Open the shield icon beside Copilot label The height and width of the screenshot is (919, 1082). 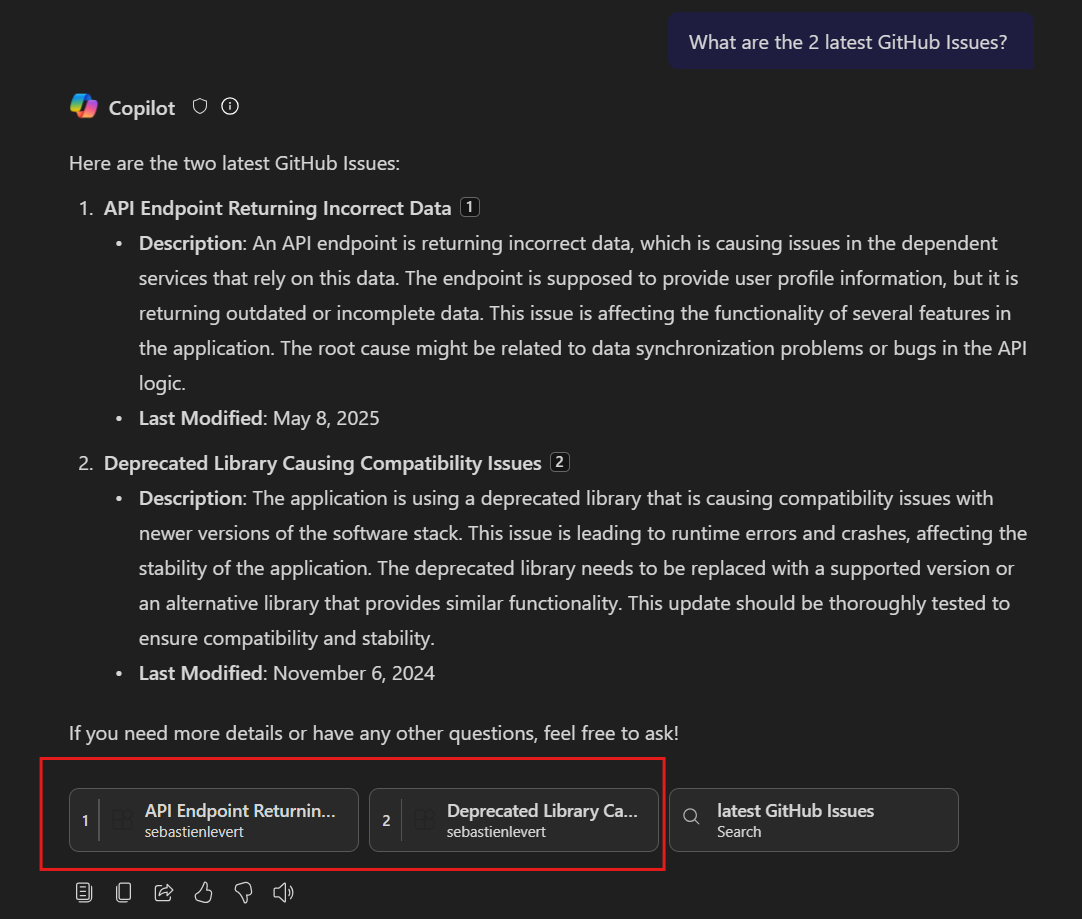(199, 105)
